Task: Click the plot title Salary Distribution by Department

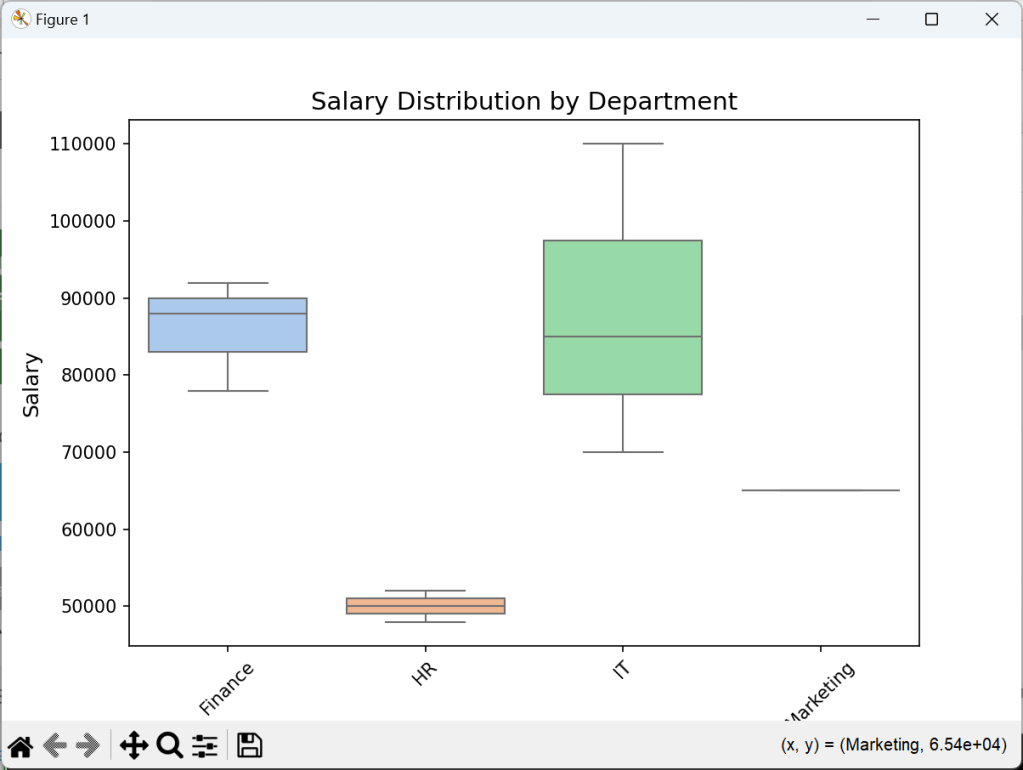Action: click(x=523, y=101)
